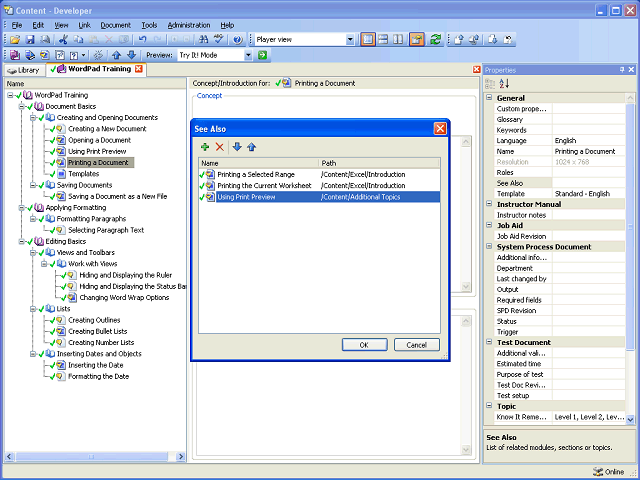Image resolution: width=640 pixels, height=480 pixels.
Task: Click the Print Preview toolbar icon
Action: pos(46,40)
